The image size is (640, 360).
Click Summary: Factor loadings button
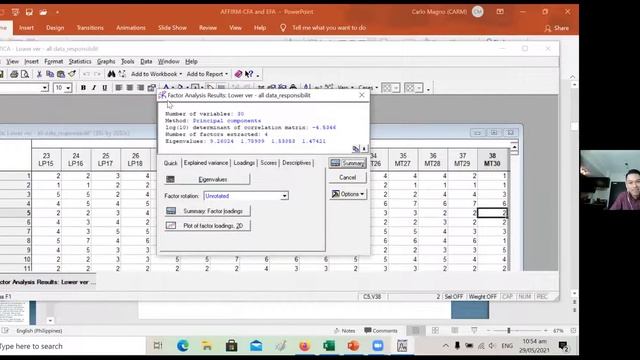(x=207, y=211)
